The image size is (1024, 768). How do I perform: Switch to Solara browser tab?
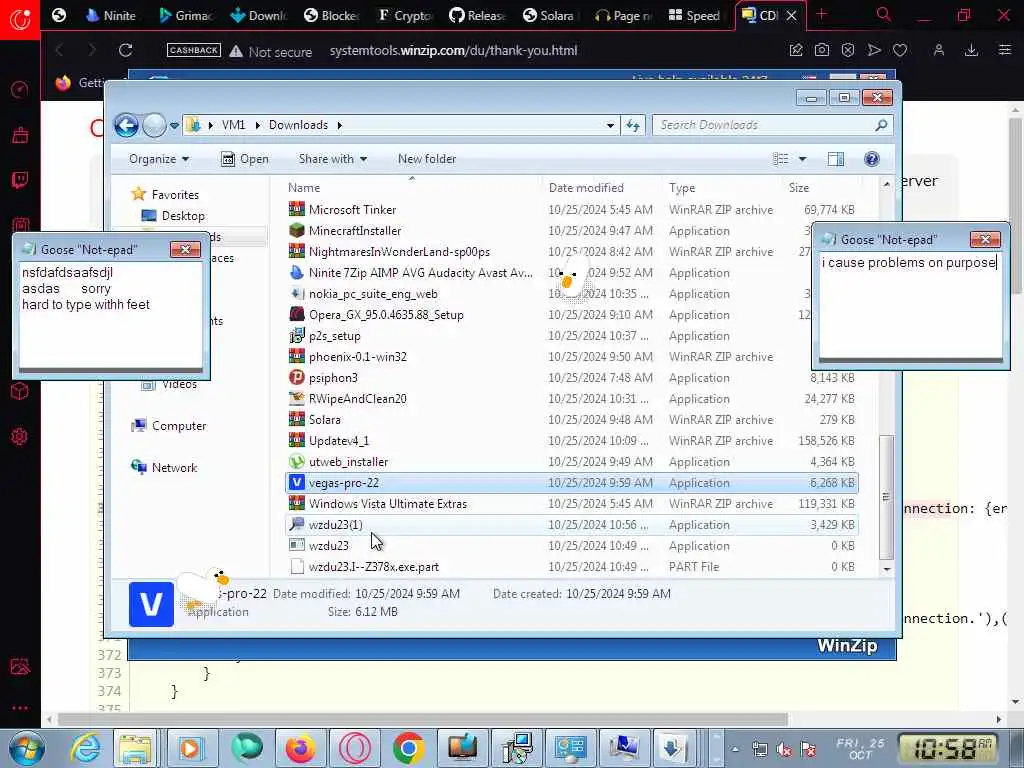click(x=550, y=15)
